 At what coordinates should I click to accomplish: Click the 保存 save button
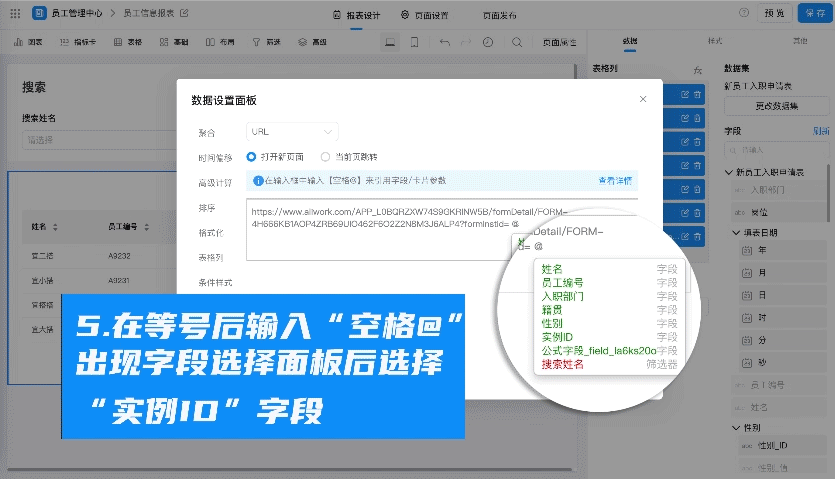(x=815, y=13)
